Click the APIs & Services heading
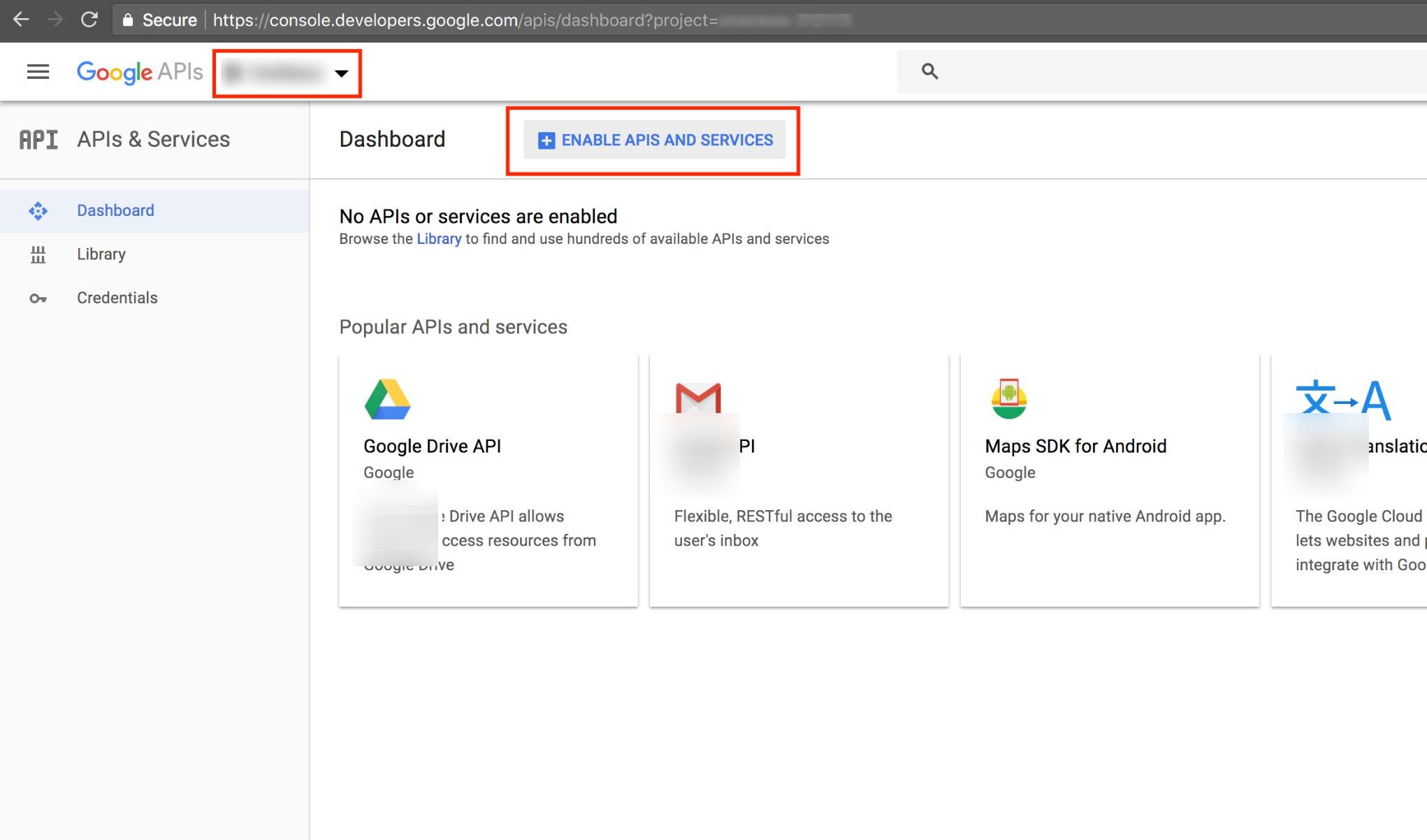 click(153, 140)
